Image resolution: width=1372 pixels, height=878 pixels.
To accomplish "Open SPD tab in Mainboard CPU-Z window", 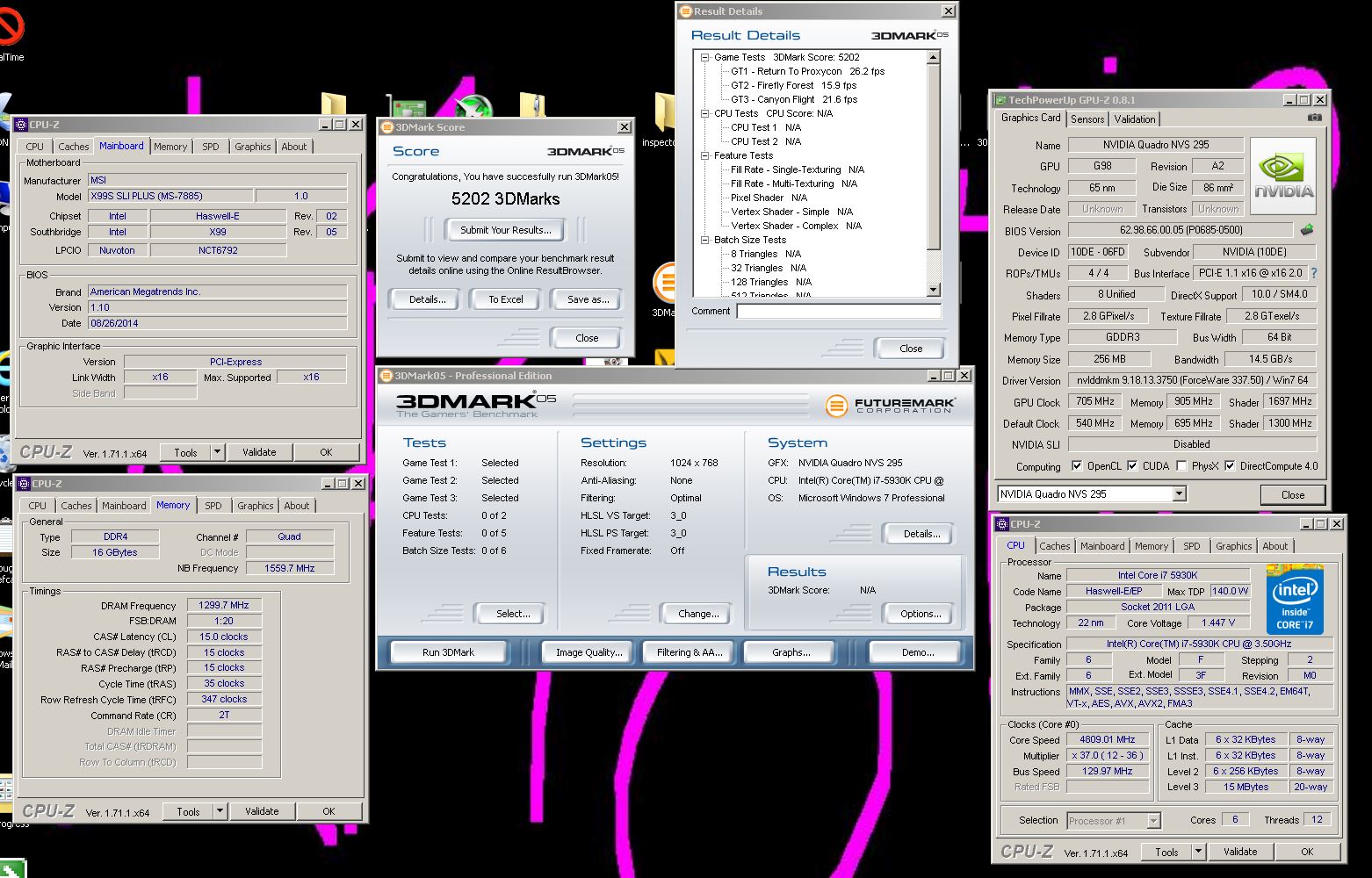I will (x=211, y=147).
